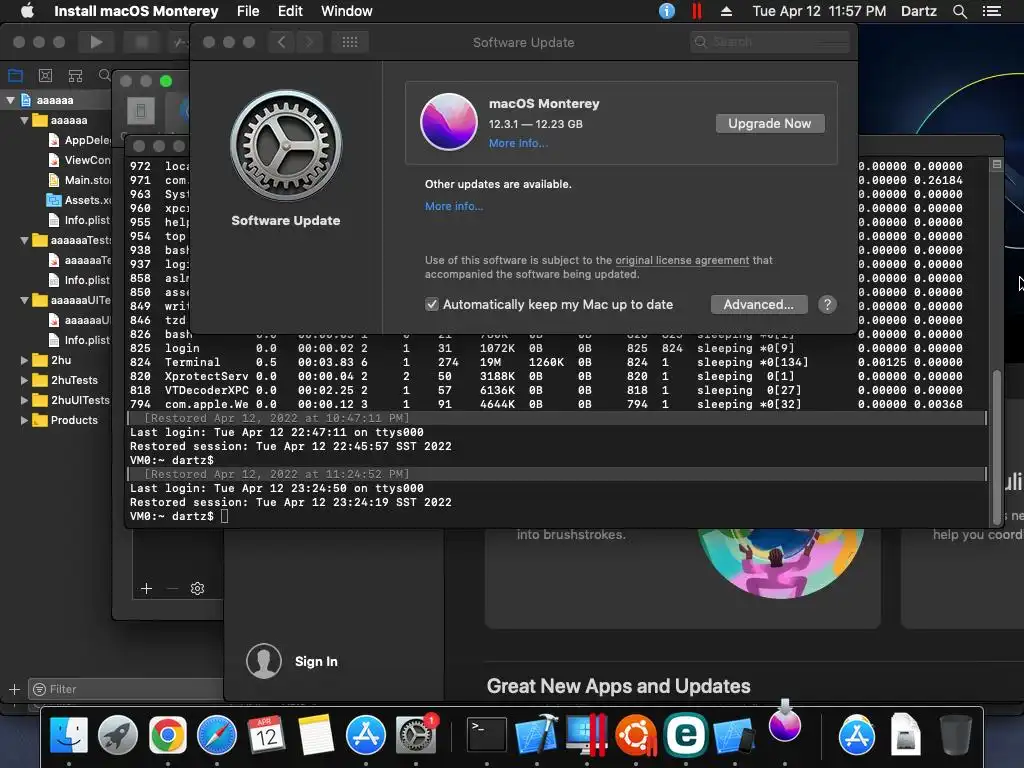
Task: Expand the 2hu folder
Action: point(24,360)
